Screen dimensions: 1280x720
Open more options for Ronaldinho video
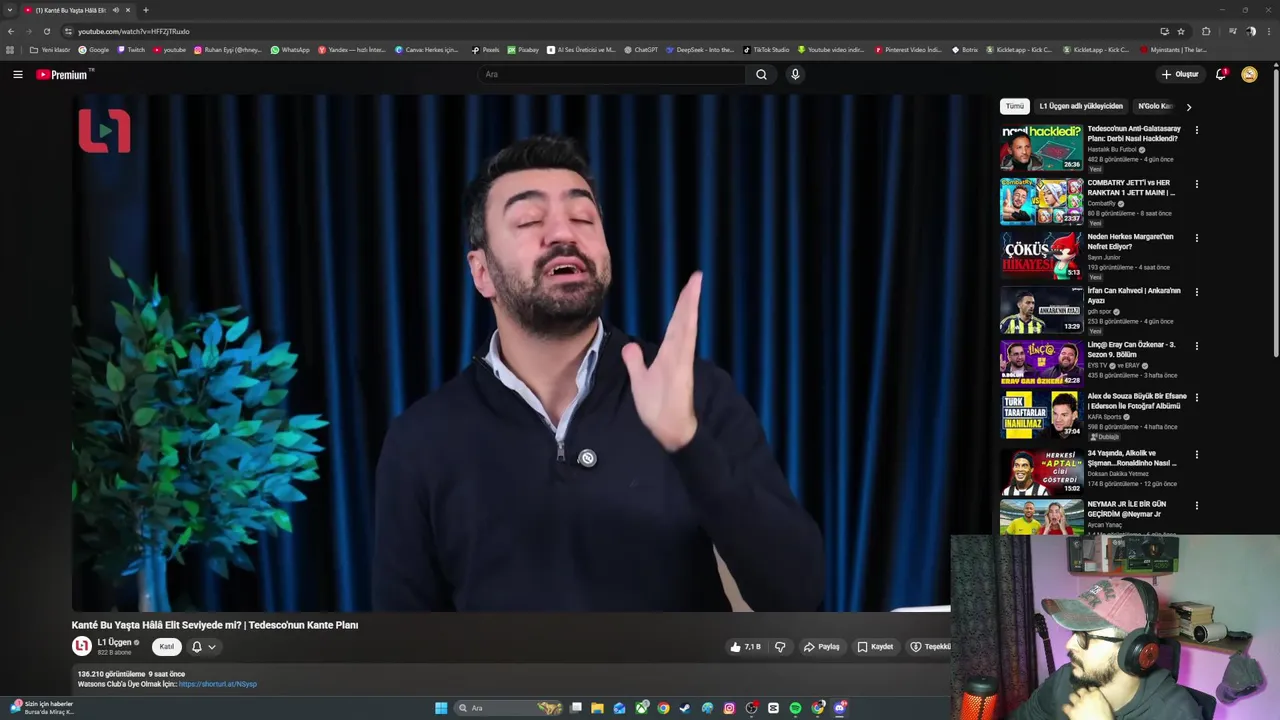click(x=1196, y=455)
